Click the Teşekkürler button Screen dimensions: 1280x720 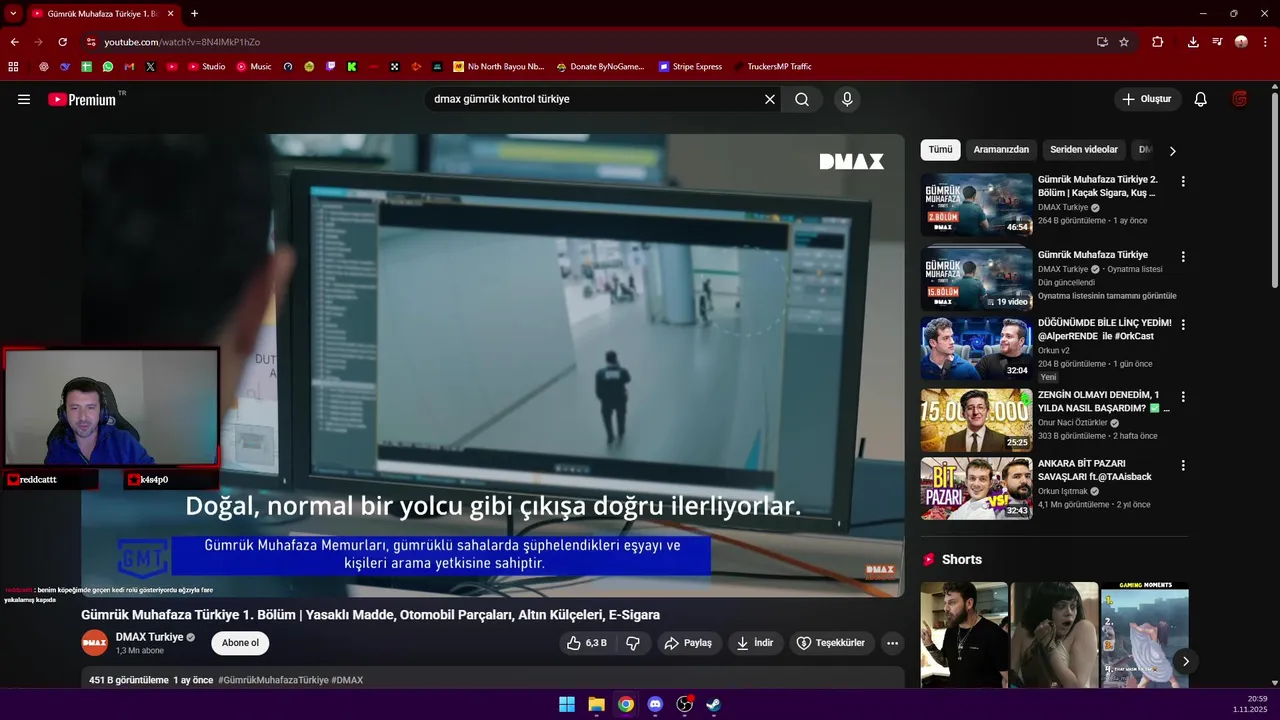[831, 643]
